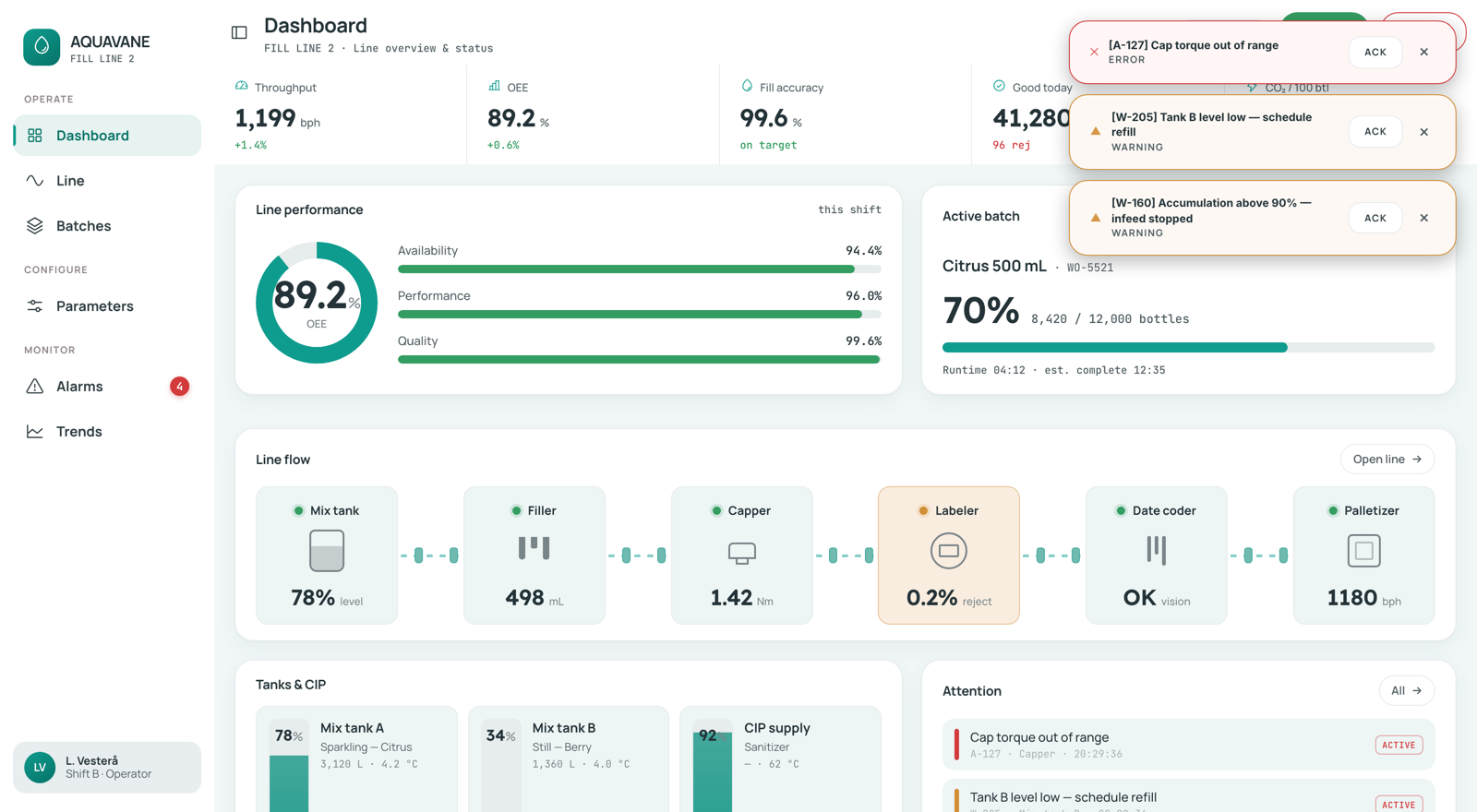
Task: Click the Filler nozzle icon
Action: pyautogui.click(x=534, y=548)
